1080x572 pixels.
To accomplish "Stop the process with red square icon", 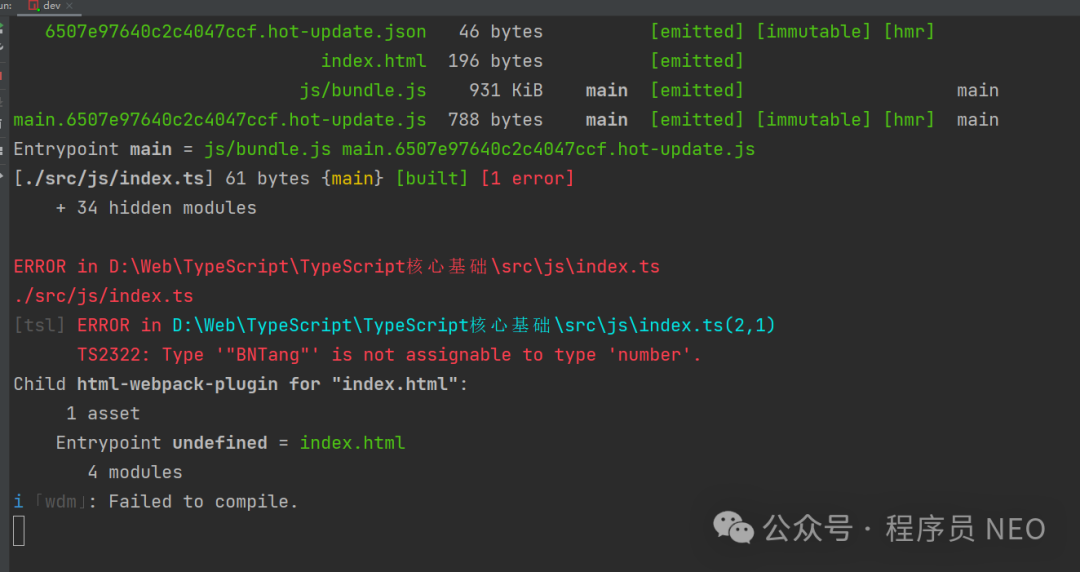I will (x=2, y=75).
